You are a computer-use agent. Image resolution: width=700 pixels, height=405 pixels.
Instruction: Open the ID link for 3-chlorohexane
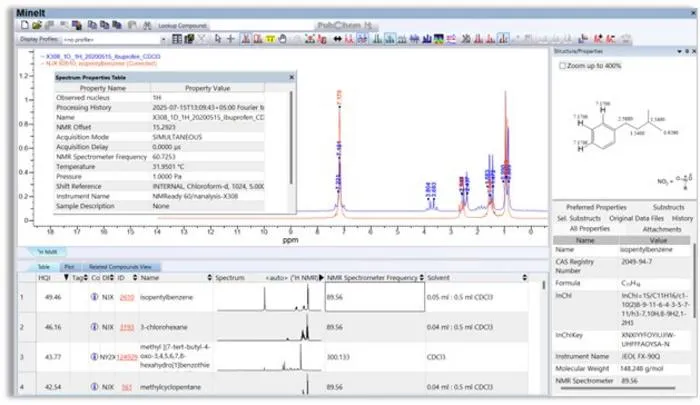(x=127, y=327)
